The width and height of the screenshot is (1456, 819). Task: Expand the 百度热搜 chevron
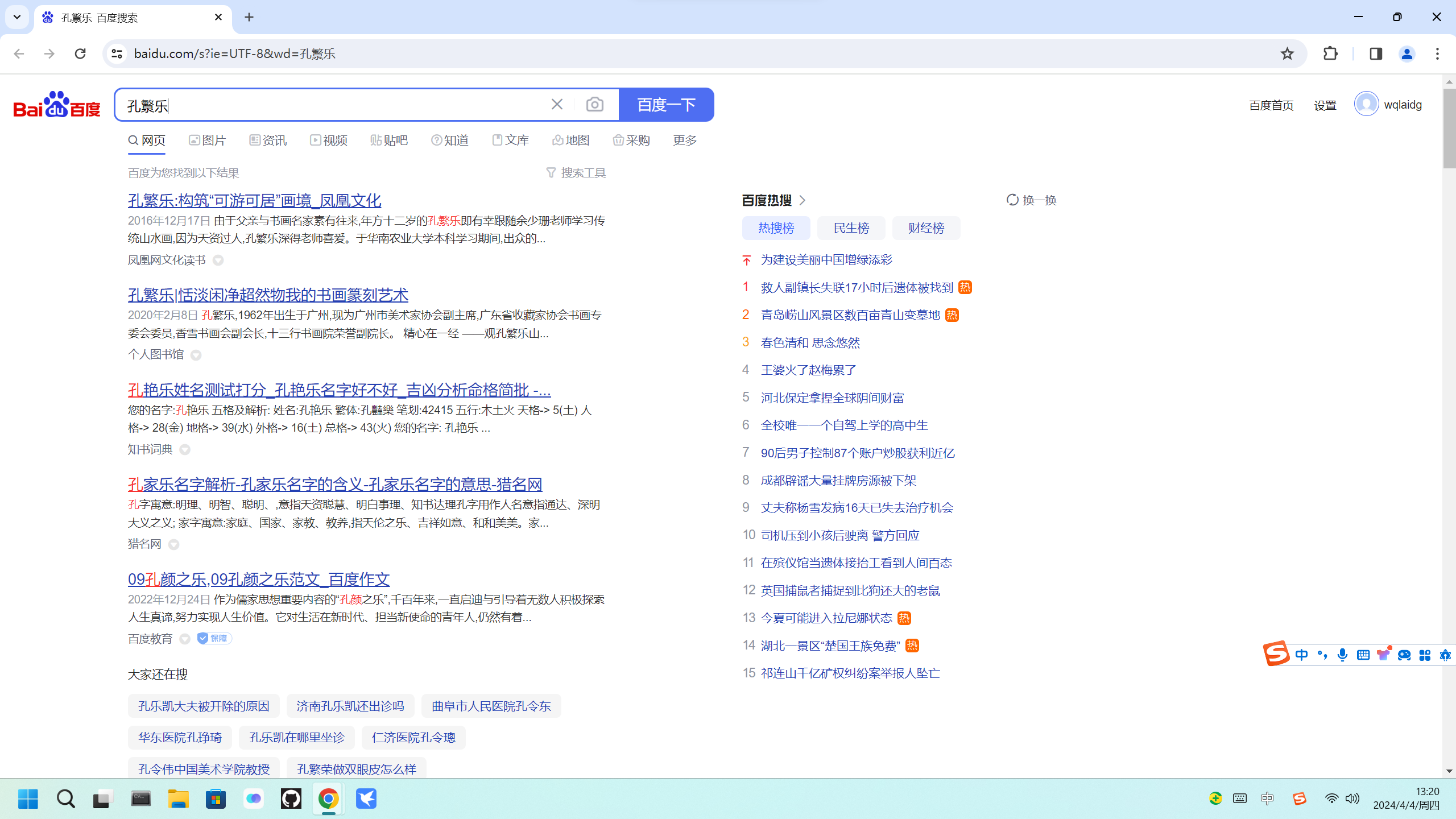(x=803, y=200)
